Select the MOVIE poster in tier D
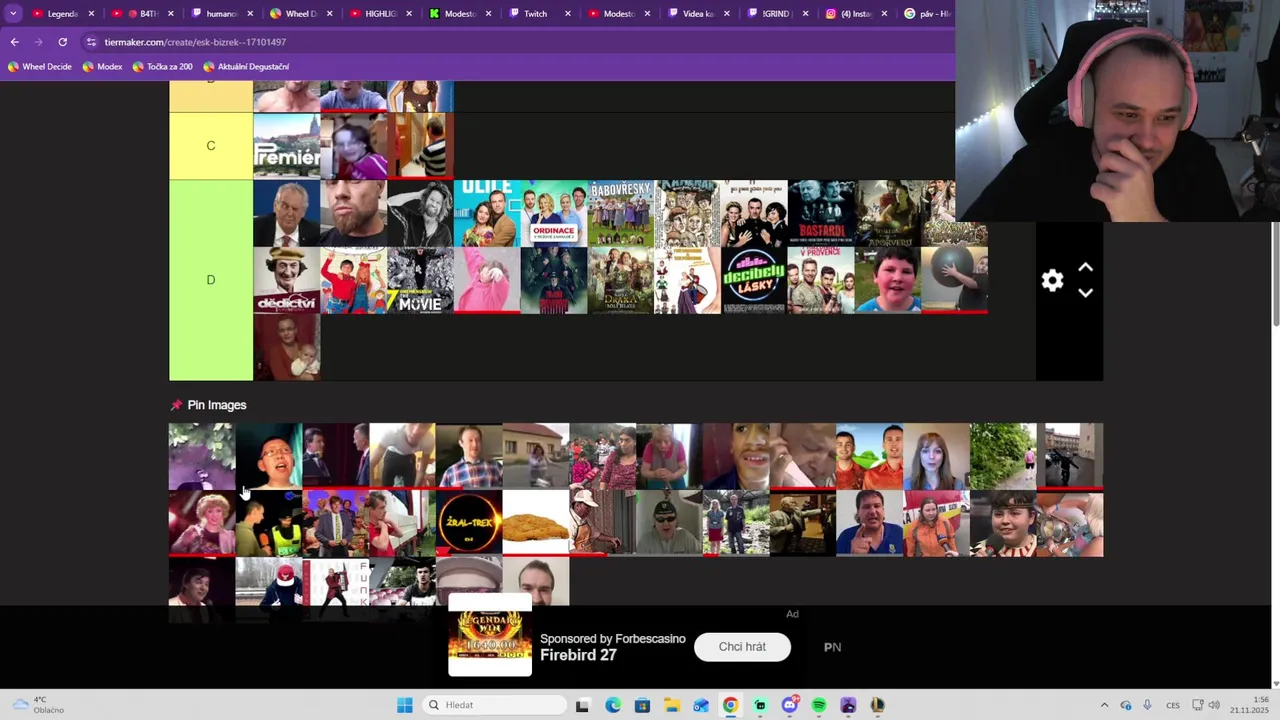This screenshot has width=1280, height=720. pyautogui.click(x=420, y=280)
